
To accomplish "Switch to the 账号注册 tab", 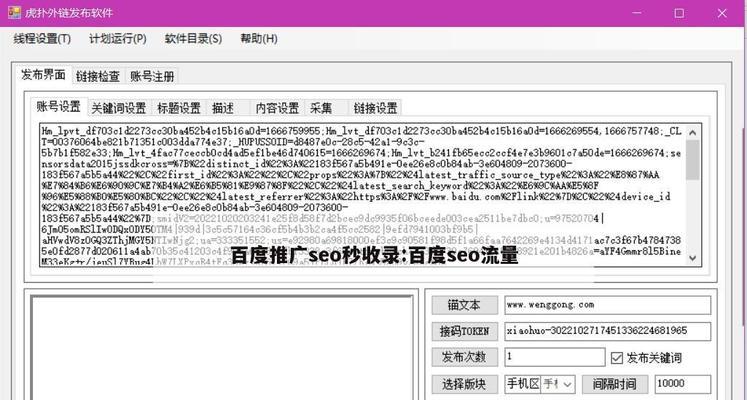I will (x=151, y=77).
